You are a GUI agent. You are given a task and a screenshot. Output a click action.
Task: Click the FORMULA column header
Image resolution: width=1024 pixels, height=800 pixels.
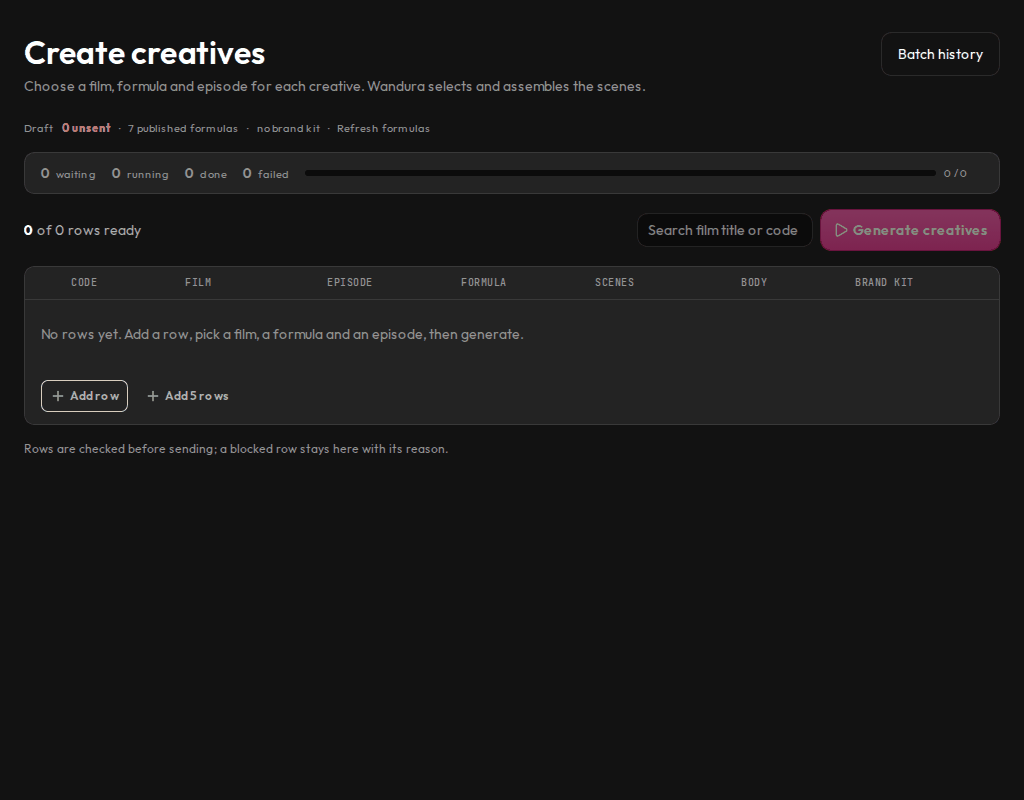tap(483, 282)
